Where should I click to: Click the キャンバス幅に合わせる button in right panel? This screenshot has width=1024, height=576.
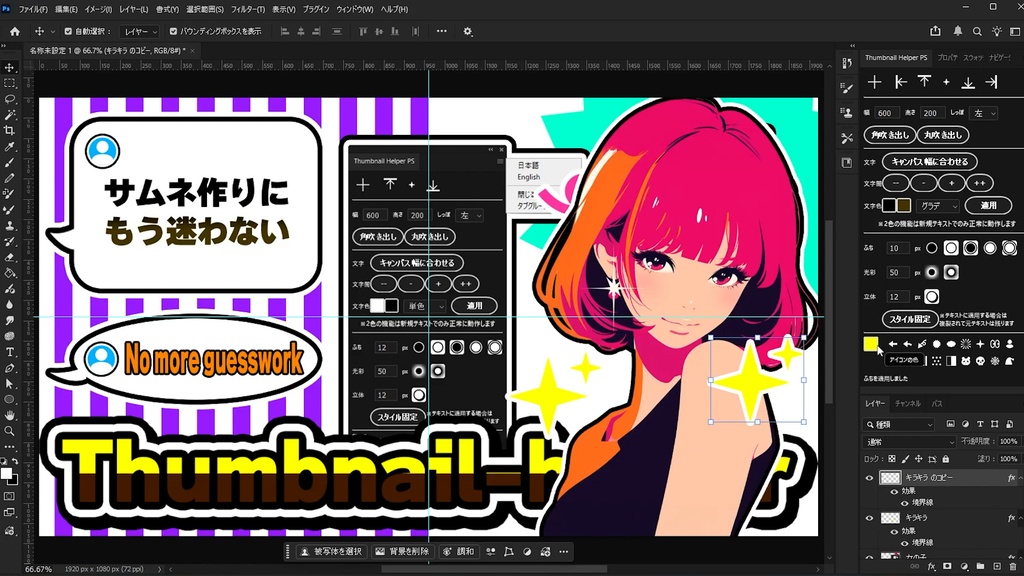pos(929,161)
